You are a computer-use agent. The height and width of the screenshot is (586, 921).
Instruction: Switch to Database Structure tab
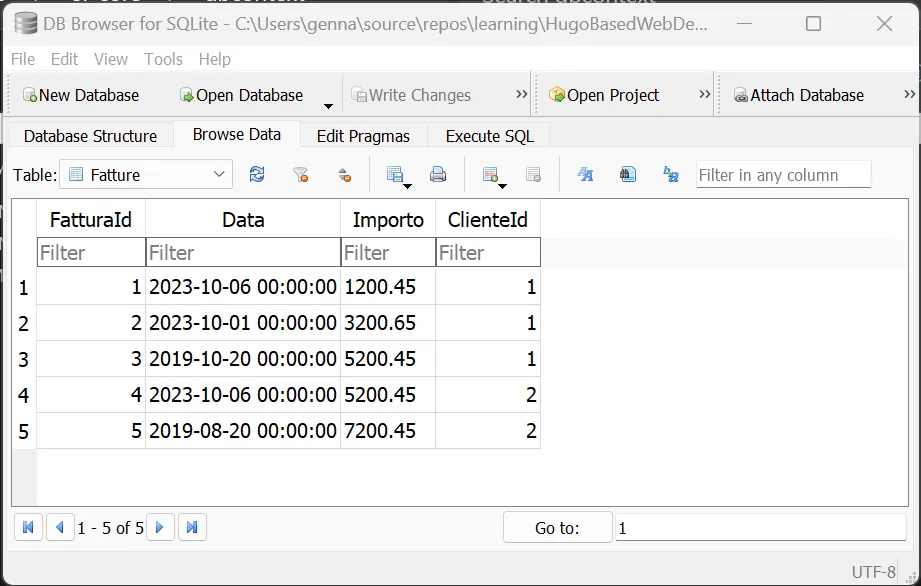click(x=90, y=136)
